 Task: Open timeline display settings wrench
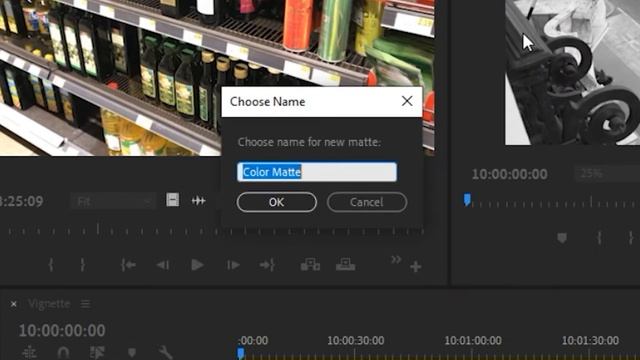(x=165, y=352)
